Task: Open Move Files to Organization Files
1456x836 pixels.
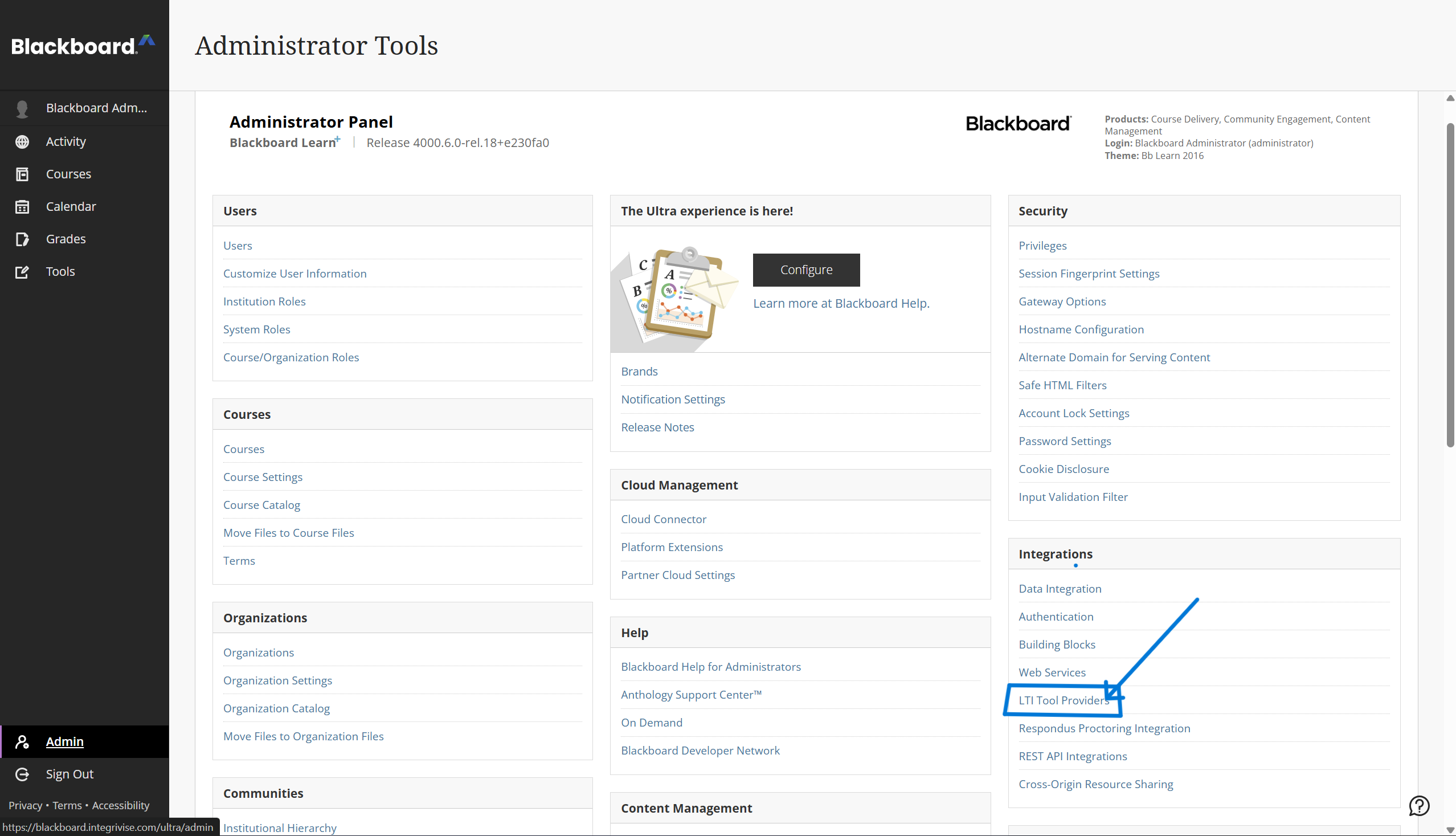Action: tap(303, 736)
